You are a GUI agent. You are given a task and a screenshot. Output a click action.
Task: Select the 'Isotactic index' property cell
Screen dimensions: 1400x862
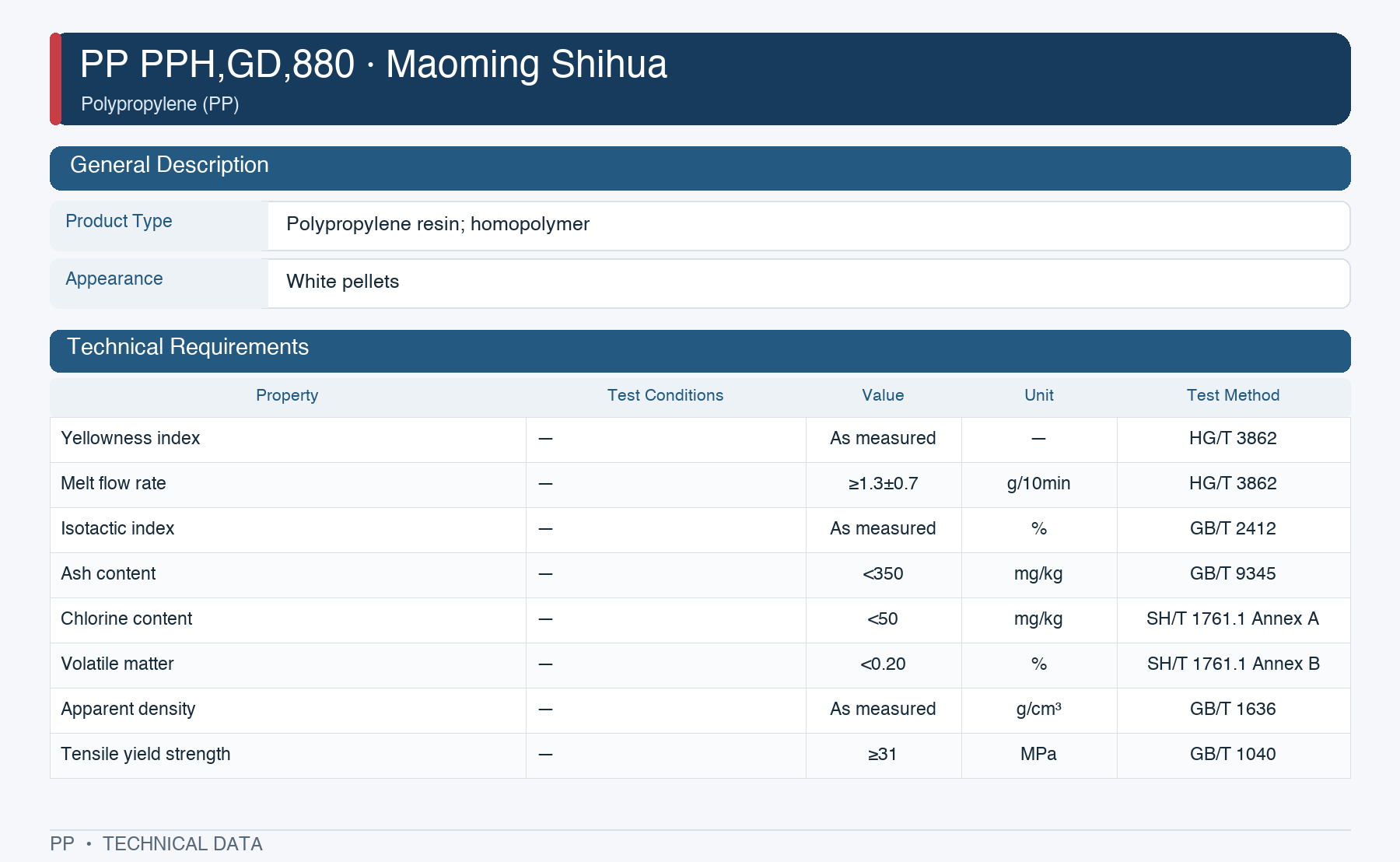[288, 530]
